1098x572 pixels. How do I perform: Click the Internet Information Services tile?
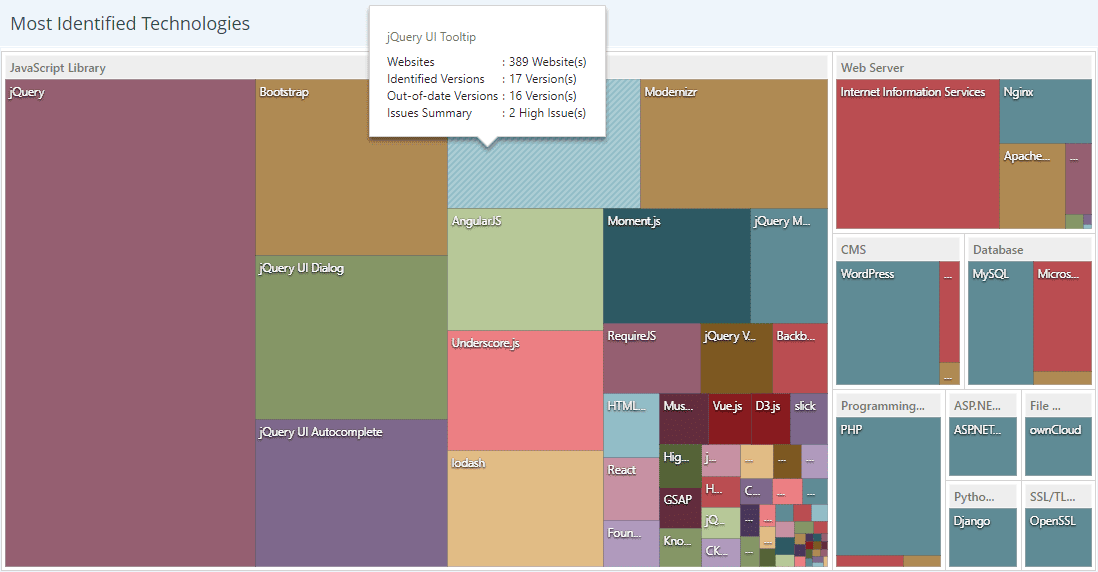coord(917,154)
